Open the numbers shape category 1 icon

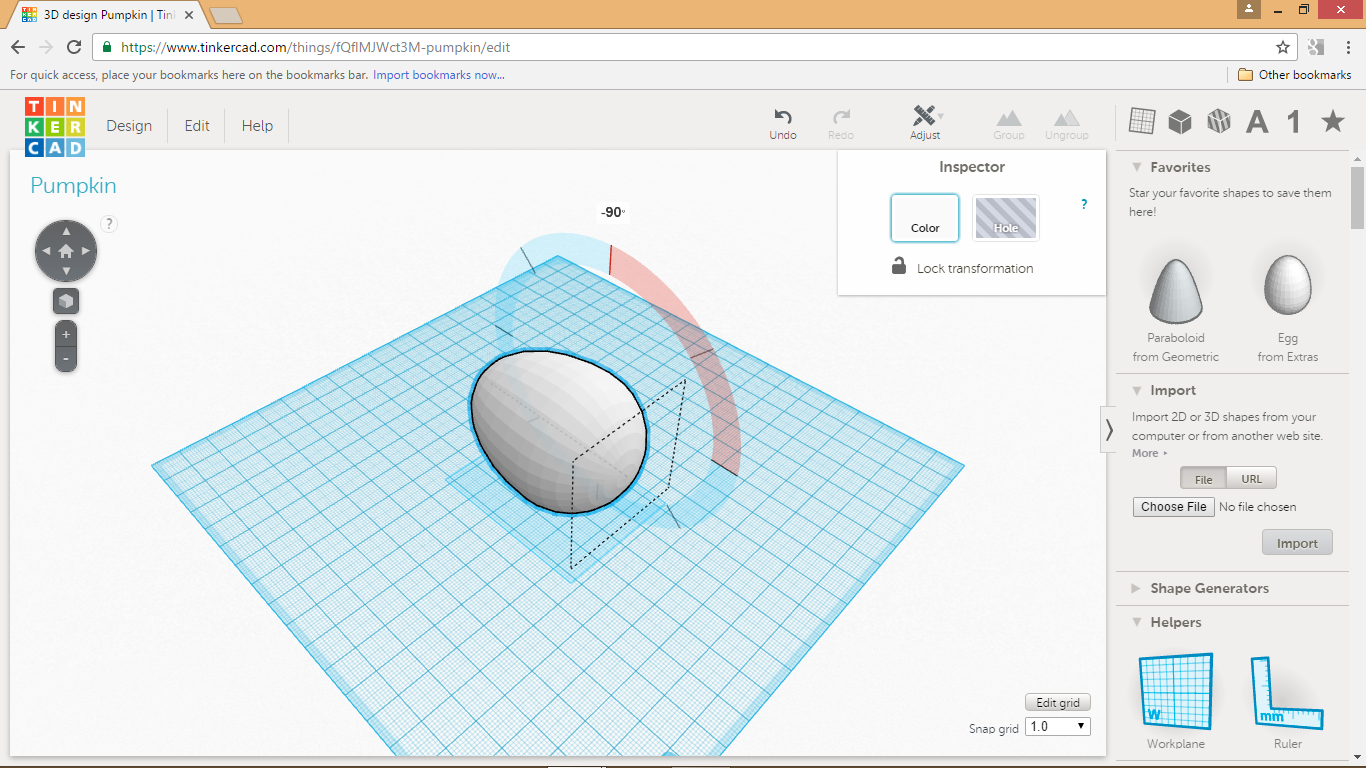click(1291, 121)
